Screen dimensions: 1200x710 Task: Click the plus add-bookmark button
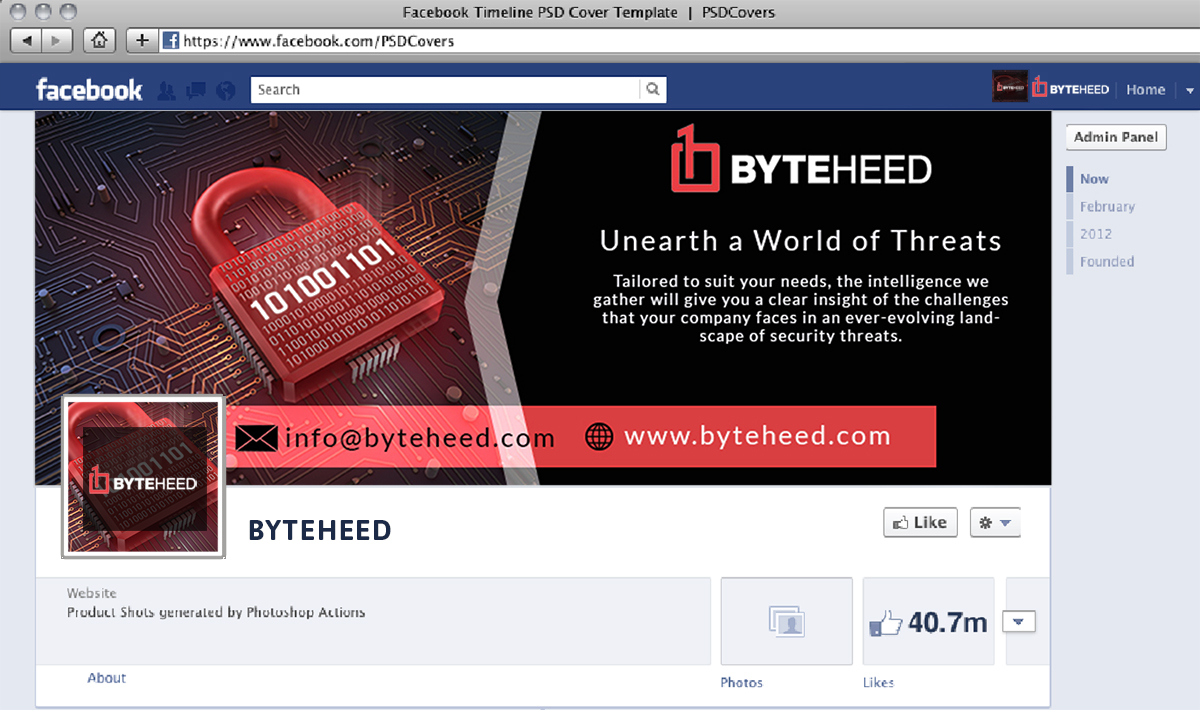click(x=143, y=41)
